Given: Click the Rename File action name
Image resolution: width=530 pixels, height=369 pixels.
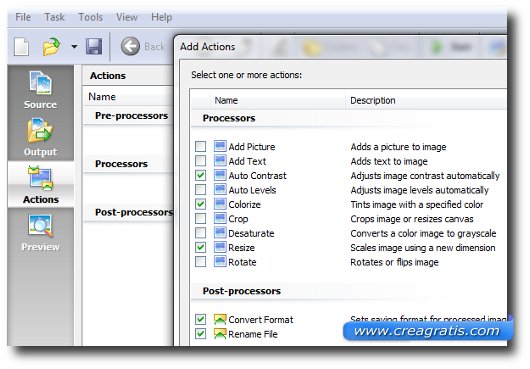Looking at the screenshot, I should click(253, 334).
